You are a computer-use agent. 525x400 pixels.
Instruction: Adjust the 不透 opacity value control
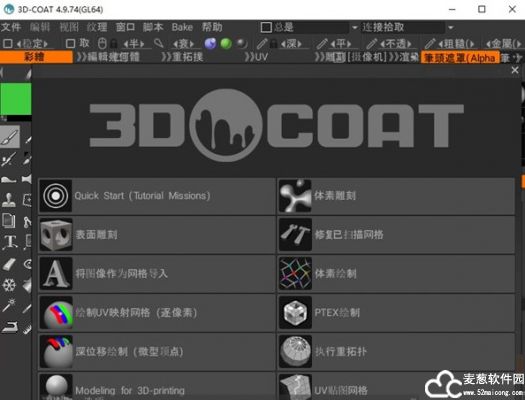[x=395, y=44]
